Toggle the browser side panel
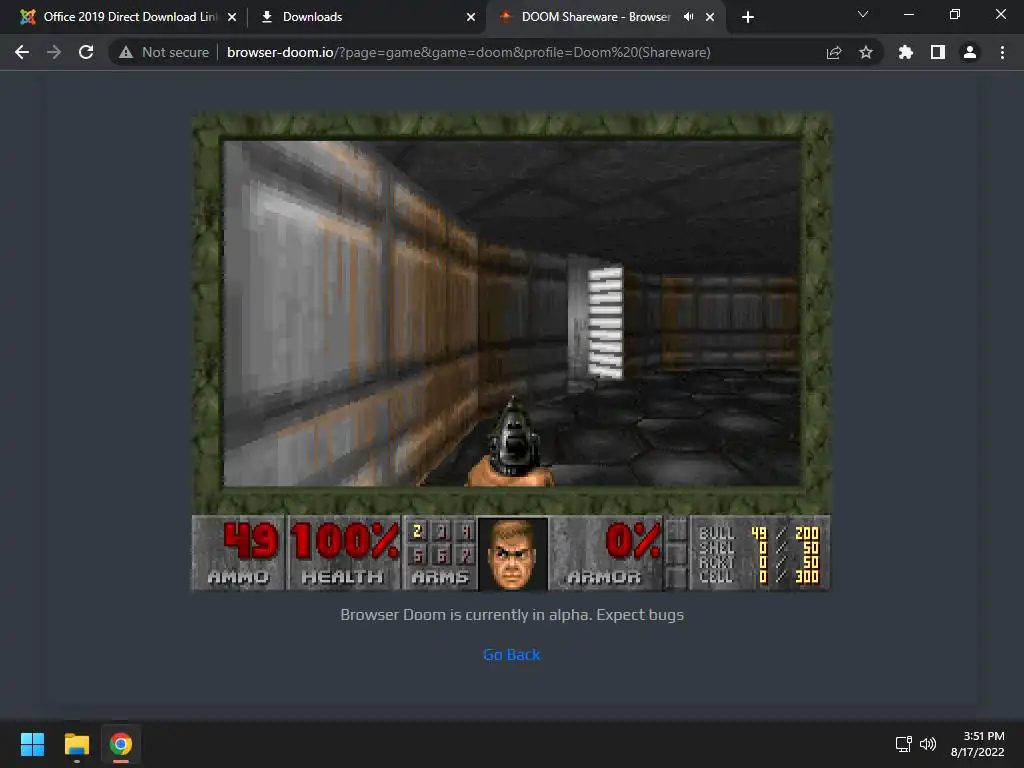The width and height of the screenshot is (1024, 768). [938, 52]
